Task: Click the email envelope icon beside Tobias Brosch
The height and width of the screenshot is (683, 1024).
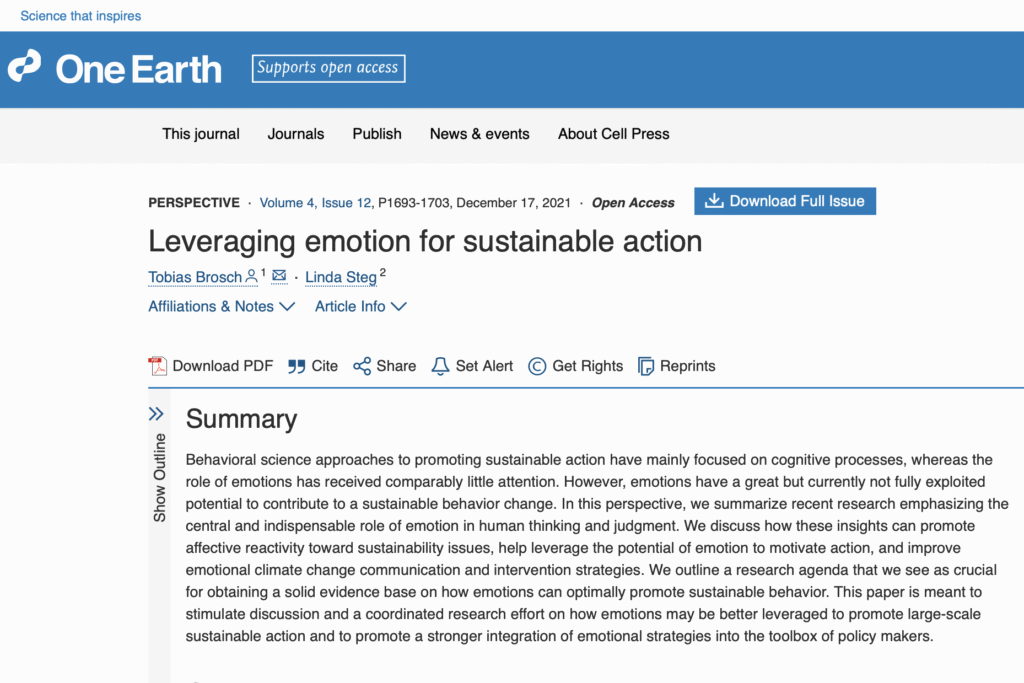Action: pos(279,276)
